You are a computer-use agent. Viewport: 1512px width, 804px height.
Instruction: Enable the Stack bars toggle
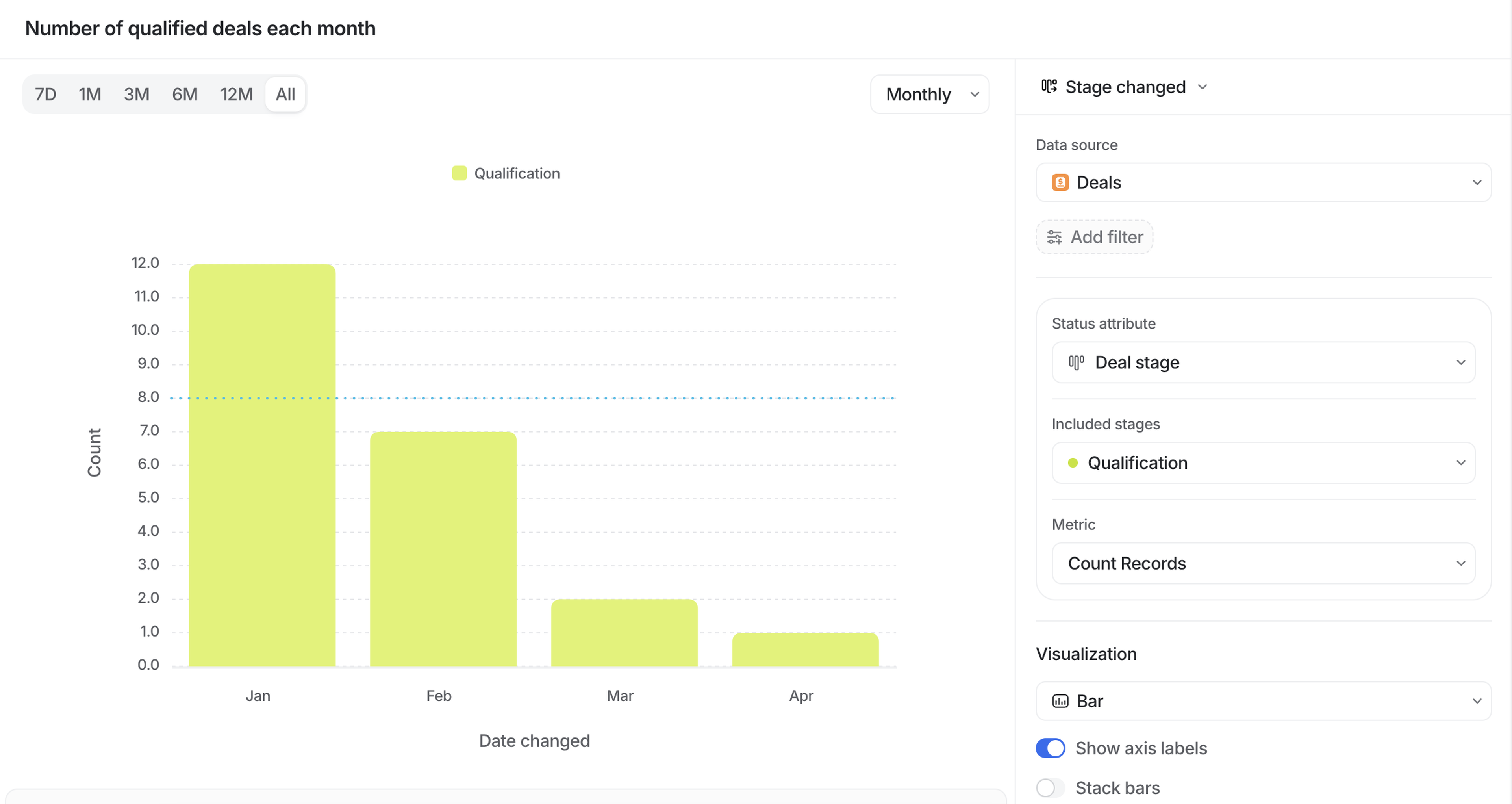coord(1050,787)
